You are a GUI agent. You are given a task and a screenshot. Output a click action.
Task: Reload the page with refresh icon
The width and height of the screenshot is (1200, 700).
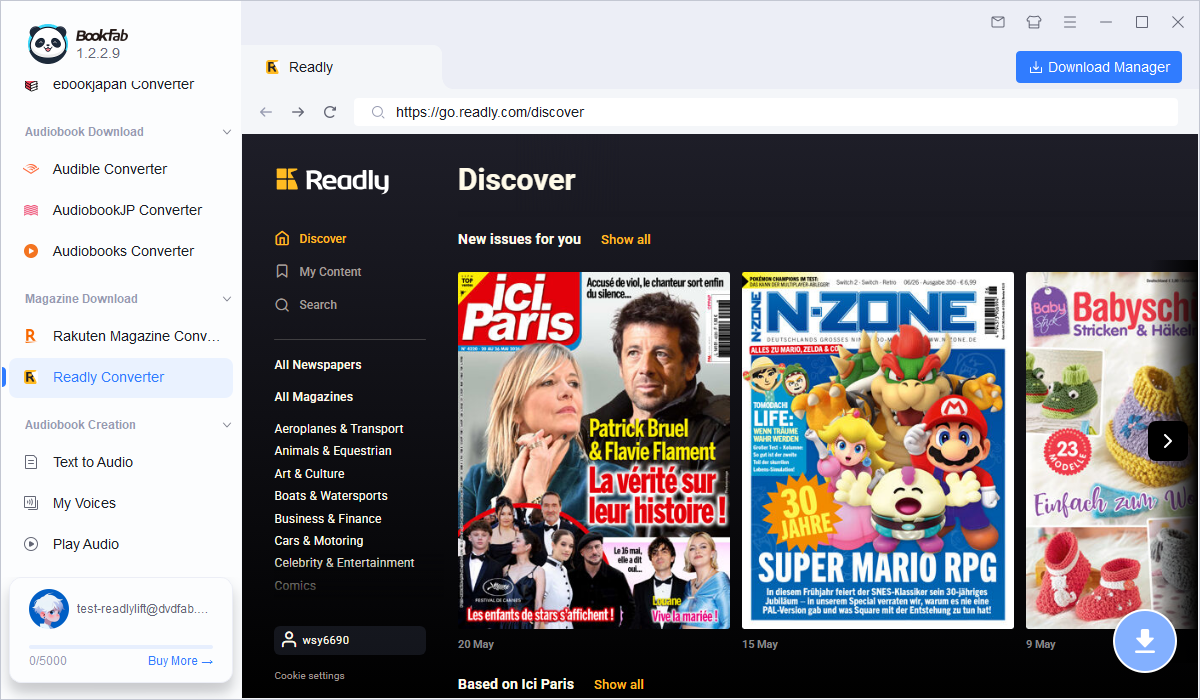pyautogui.click(x=330, y=112)
